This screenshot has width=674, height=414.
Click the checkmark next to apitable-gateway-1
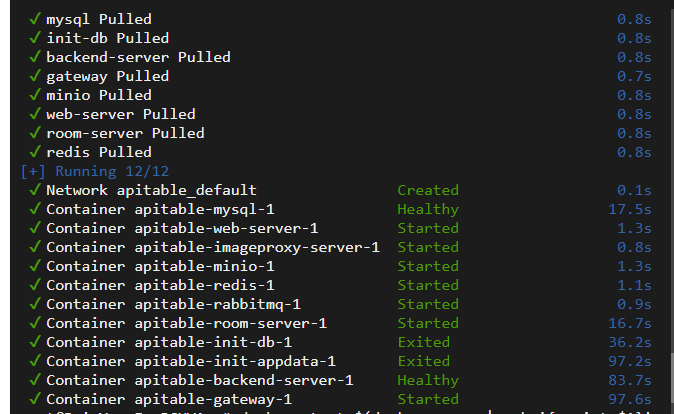click(36, 399)
